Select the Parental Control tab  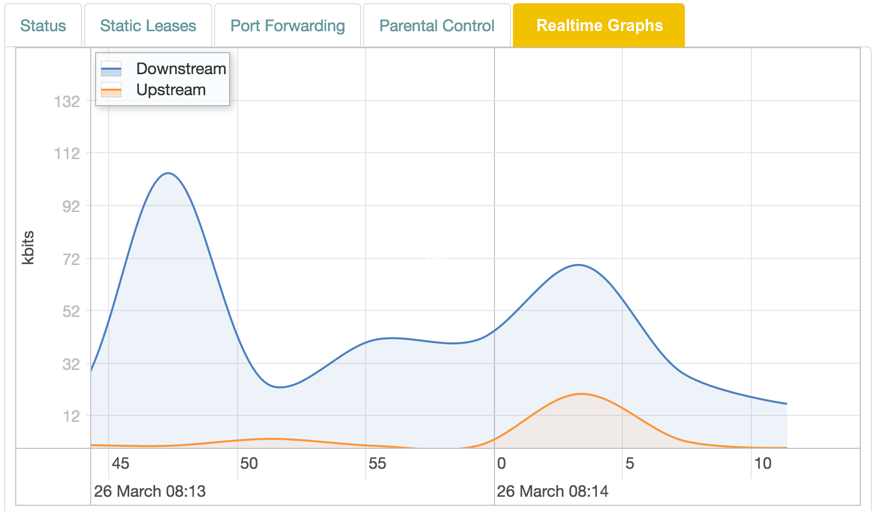click(x=437, y=26)
